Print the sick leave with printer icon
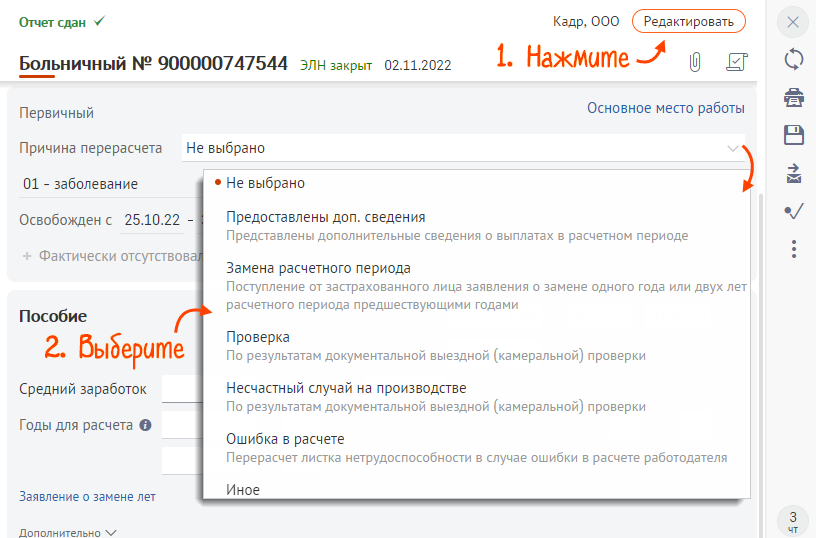Viewport: 816px width, 538px height. tap(794, 97)
